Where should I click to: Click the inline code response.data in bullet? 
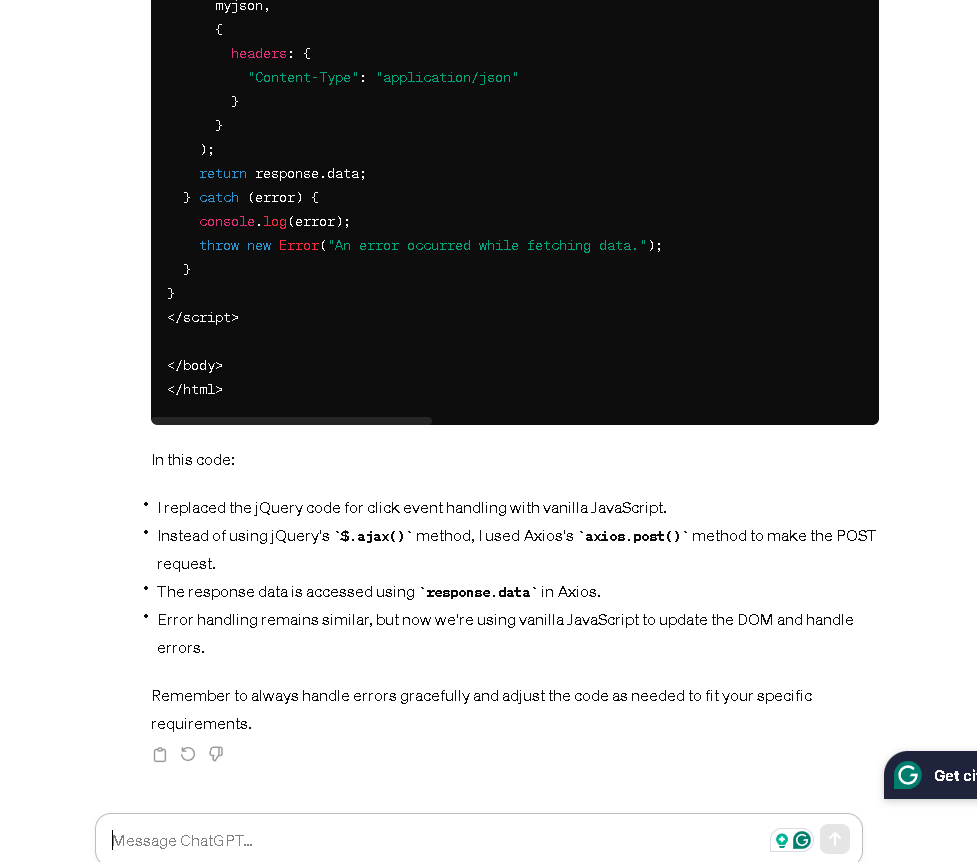point(478,592)
